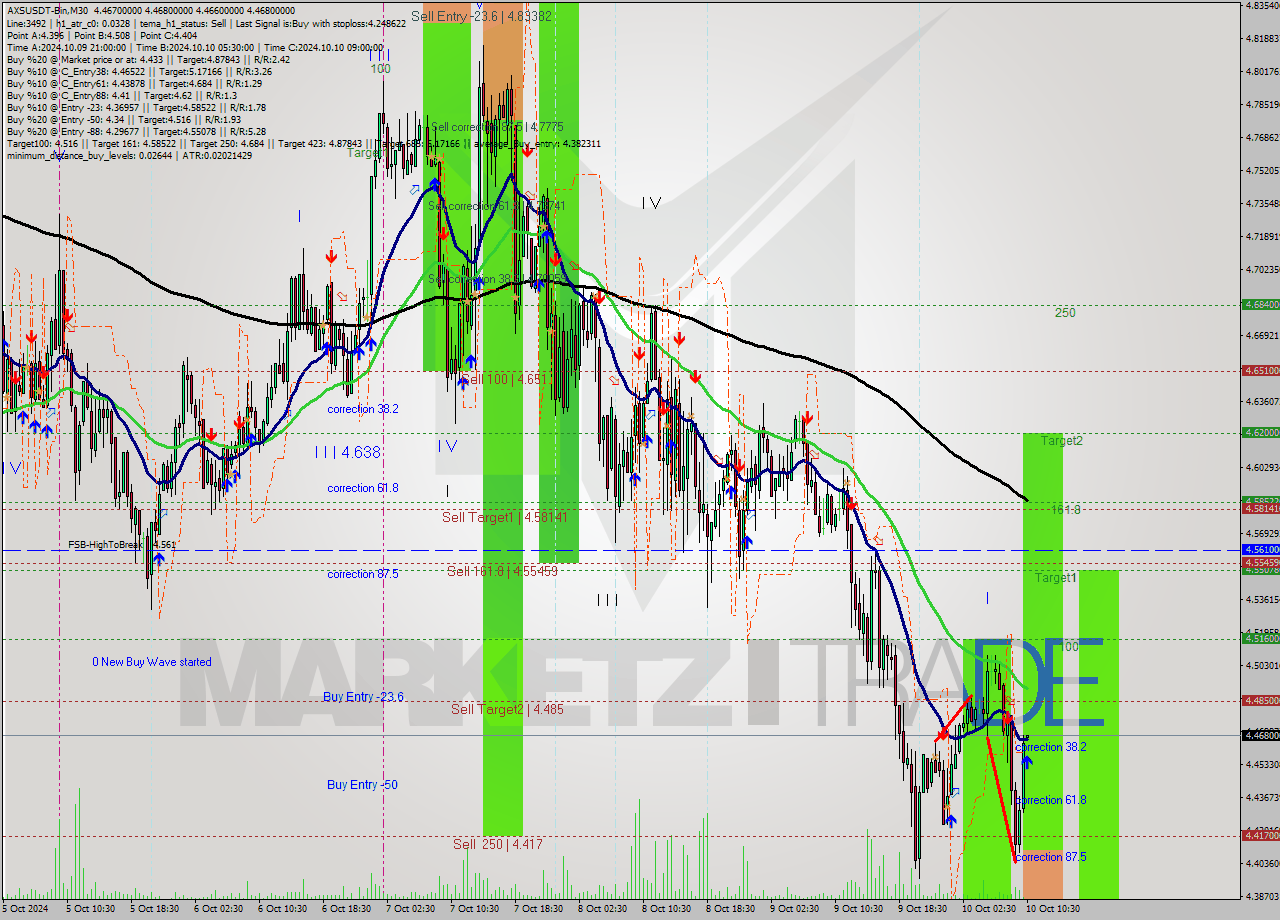1280x920 pixels.
Task: Click the 'Sell 100 | 4.651' label
Action: coord(504,379)
